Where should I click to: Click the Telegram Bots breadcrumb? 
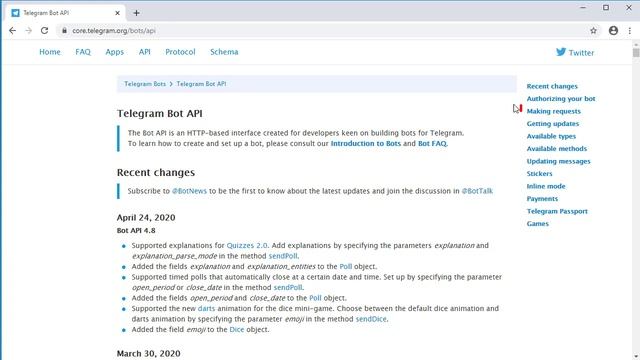click(x=145, y=84)
